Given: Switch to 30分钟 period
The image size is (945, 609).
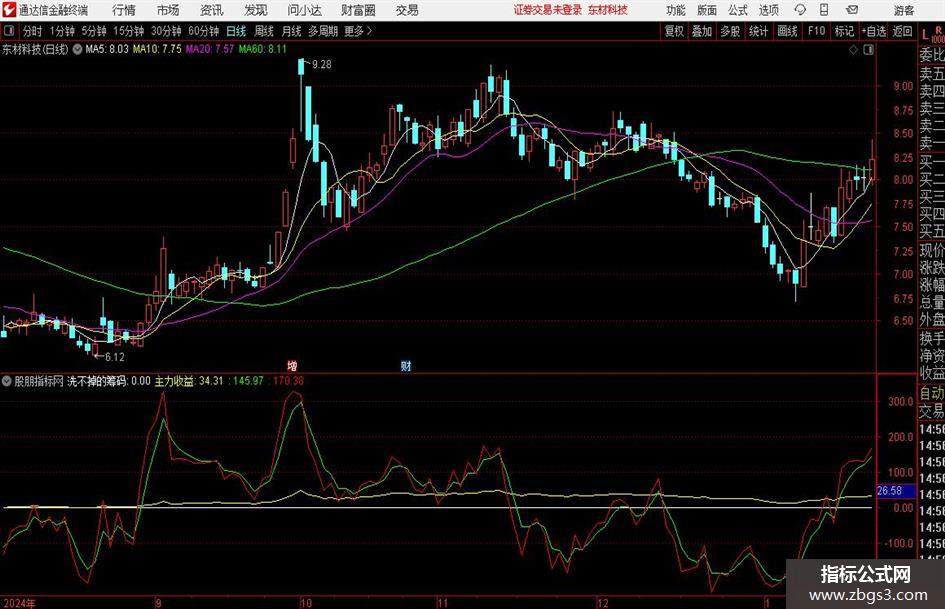Looking at the screenshot, I should click(x=166, y=31).
